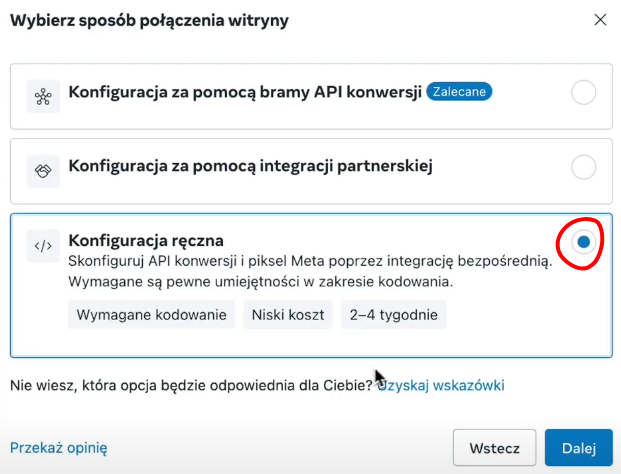Click the Konfiguracja za pomocą integracji partnerskiej title
This screenshot has height=474, width=621.
[x=250, y=166]
